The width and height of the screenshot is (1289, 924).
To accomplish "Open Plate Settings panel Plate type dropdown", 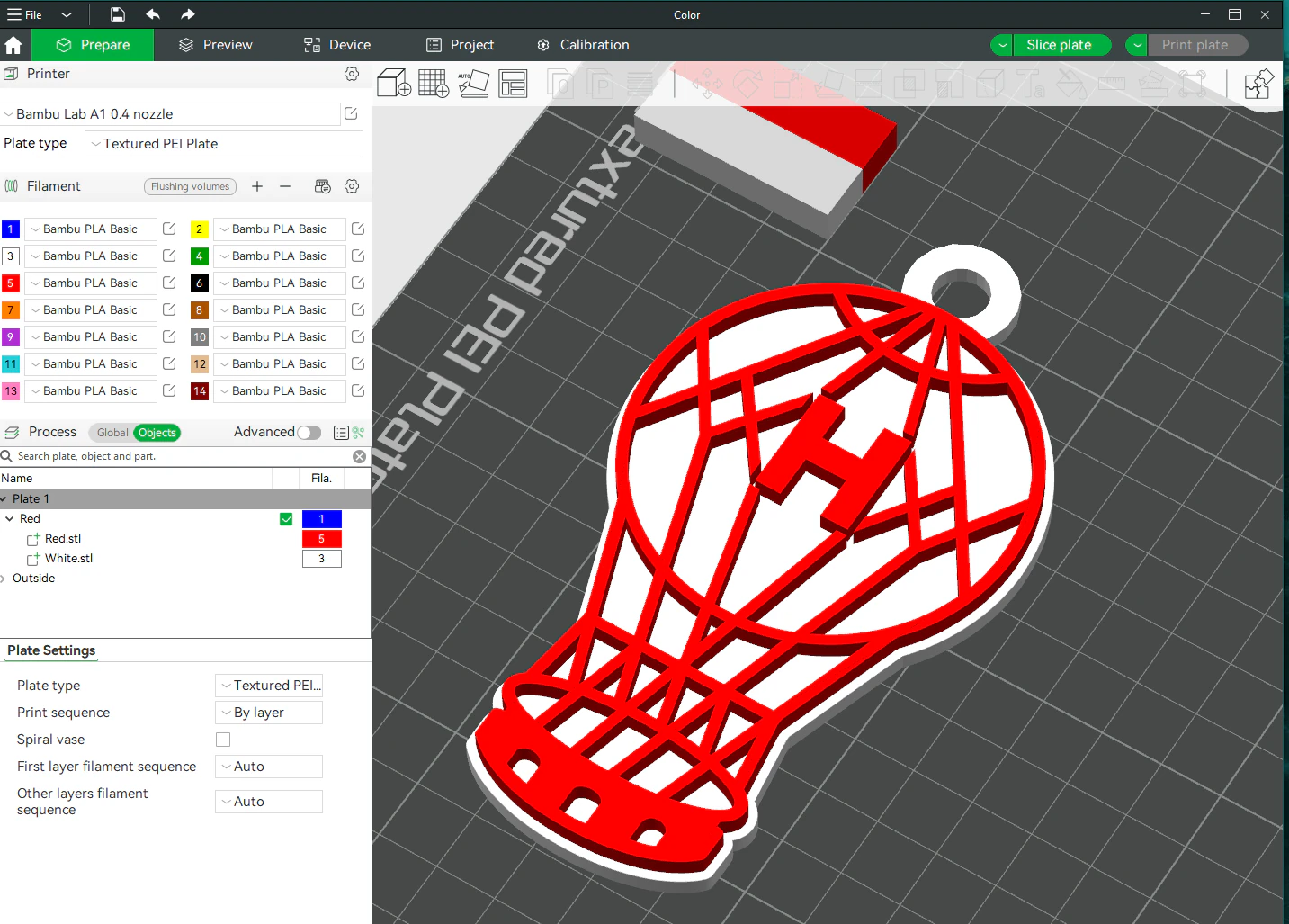I will pyautogui.click(x=269, y=686).
